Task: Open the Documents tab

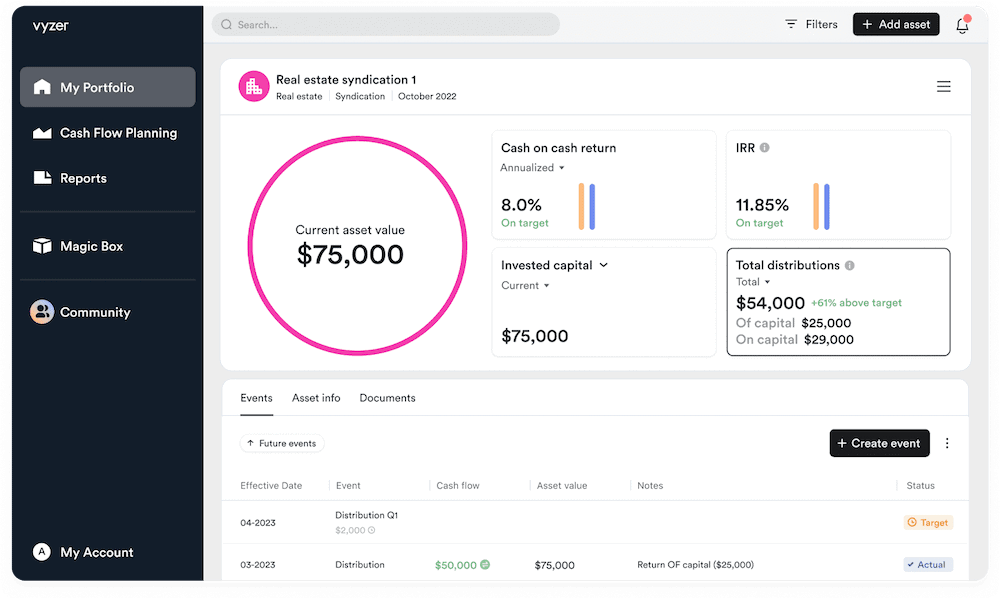Action: pos(387,397)
